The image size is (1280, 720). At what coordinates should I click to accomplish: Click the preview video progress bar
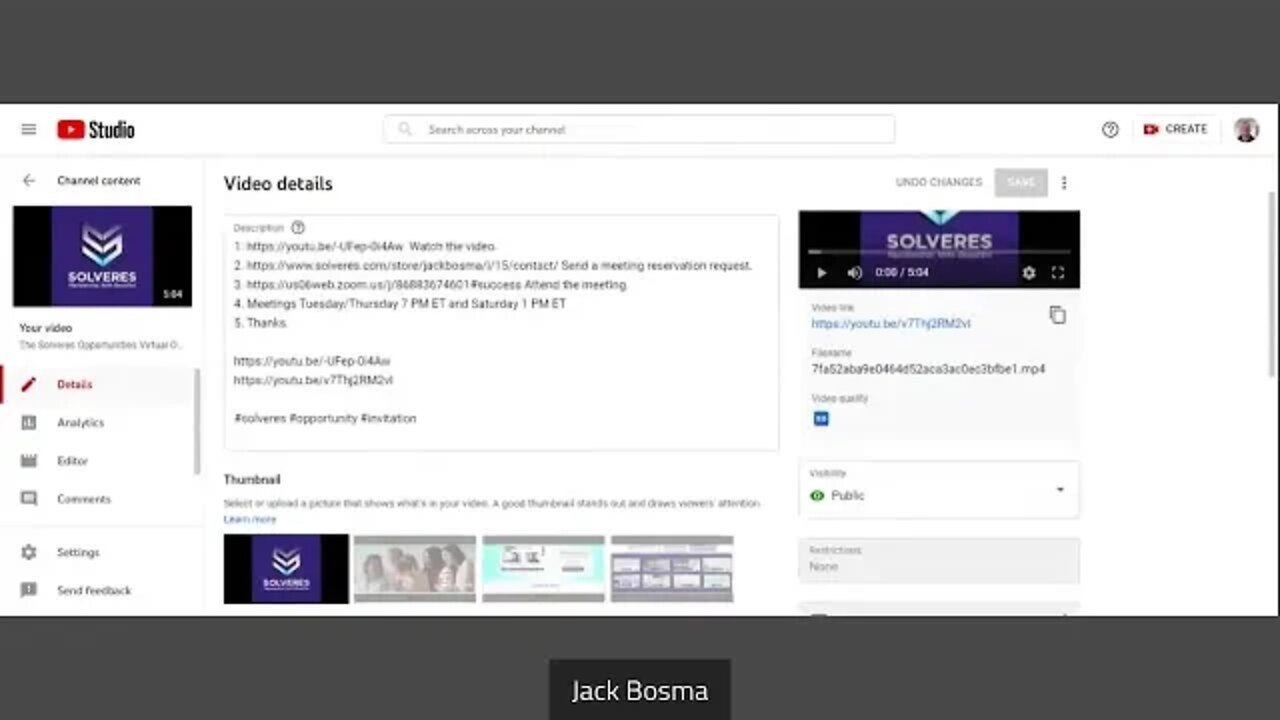coord(939,252)
